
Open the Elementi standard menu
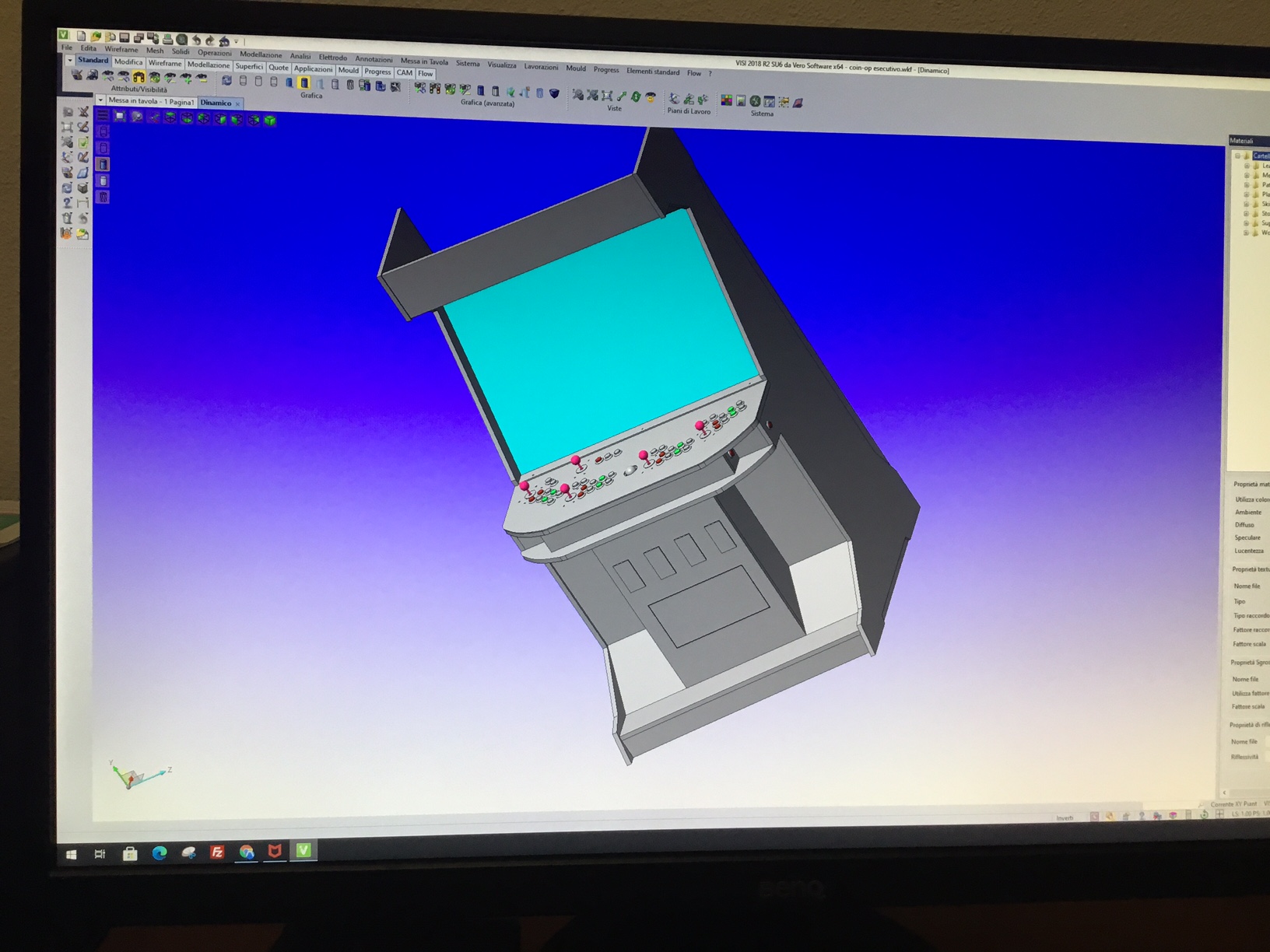tap(653, 71)
